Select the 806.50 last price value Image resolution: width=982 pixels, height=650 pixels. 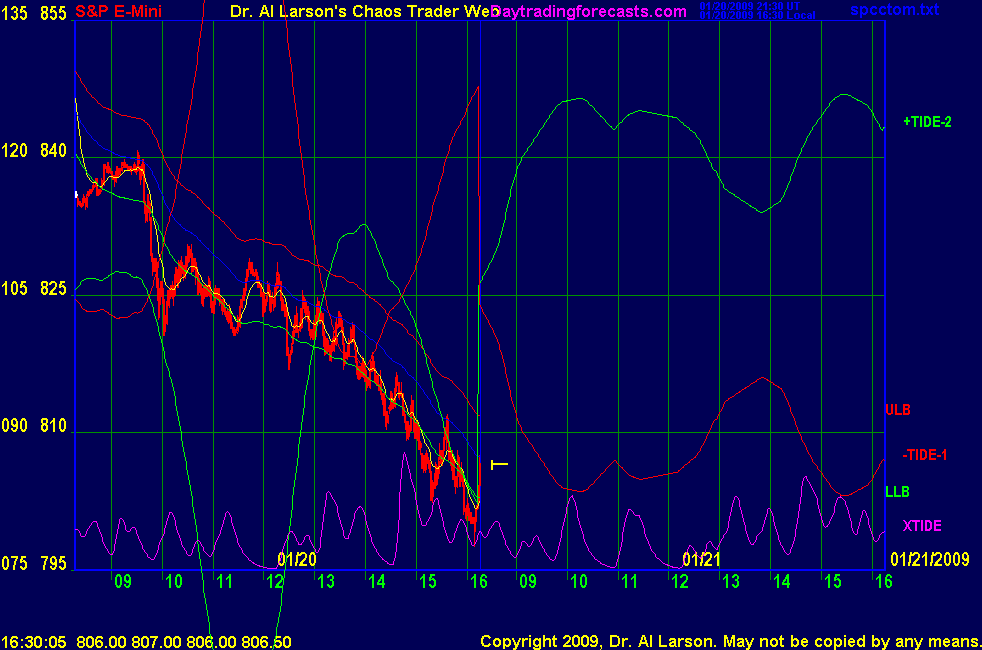pyautogui.click(x=266, y=642)
